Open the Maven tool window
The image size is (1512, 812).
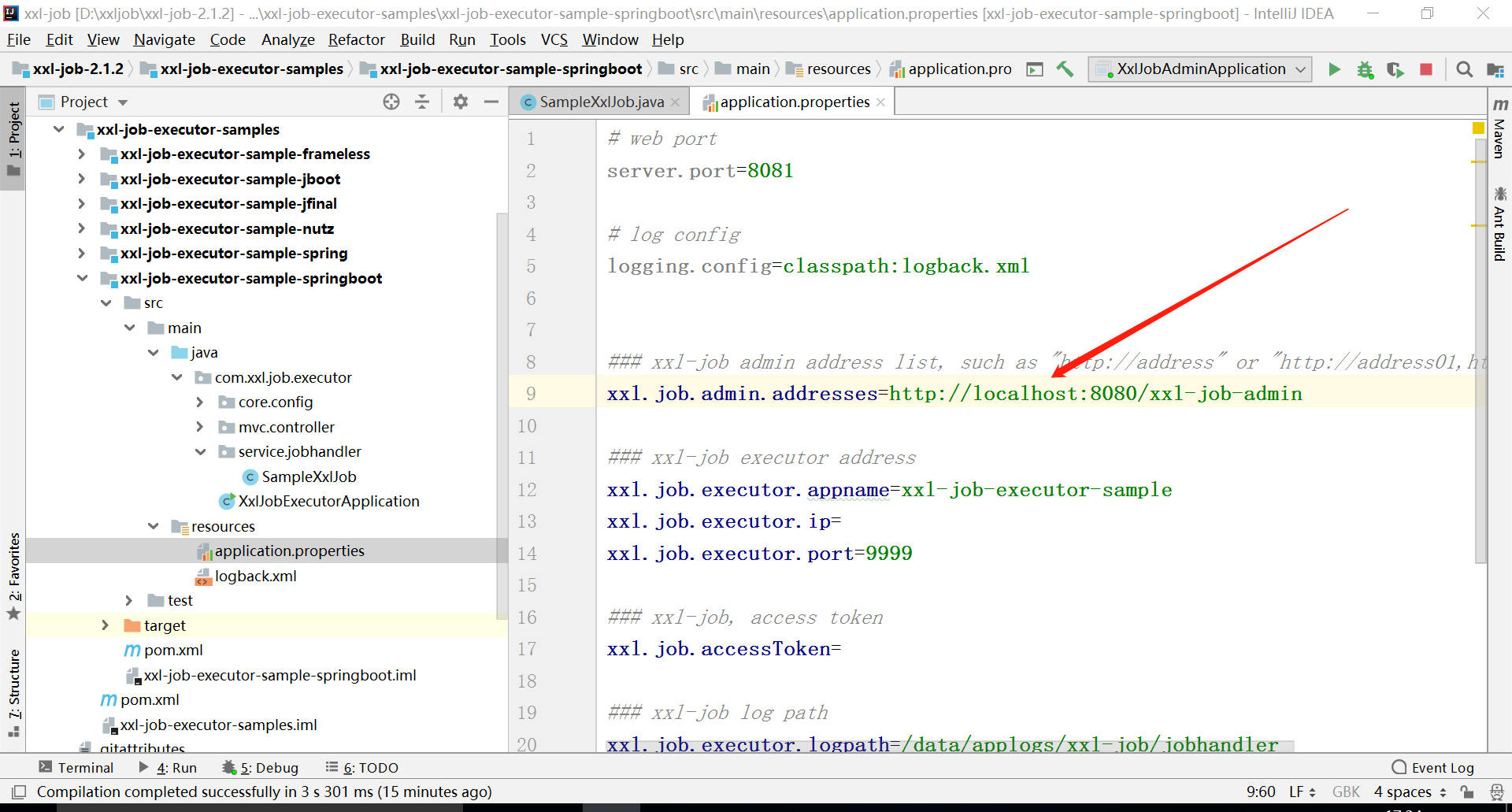1499,130
